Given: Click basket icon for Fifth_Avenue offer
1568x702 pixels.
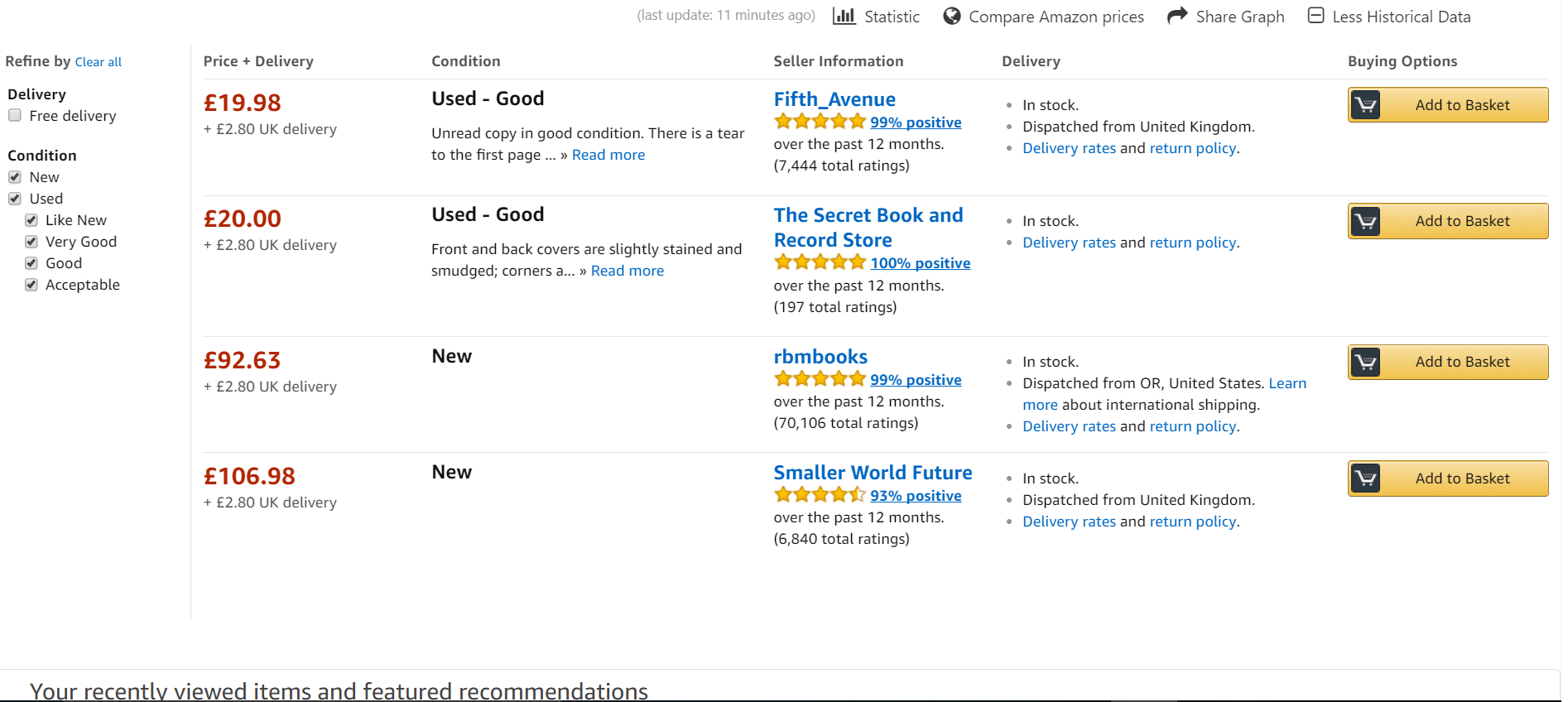Looking at the screenshot, I should point(1366,105).
